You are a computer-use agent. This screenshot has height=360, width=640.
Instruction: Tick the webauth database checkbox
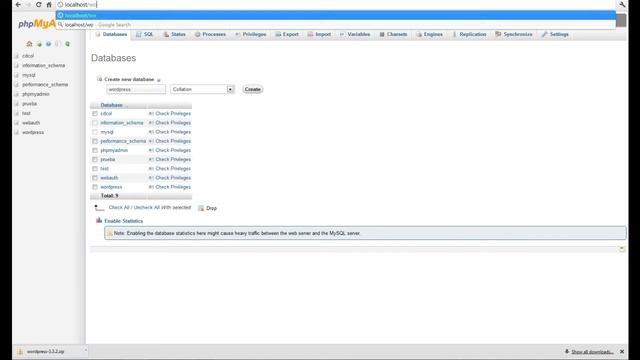point(95,178)
